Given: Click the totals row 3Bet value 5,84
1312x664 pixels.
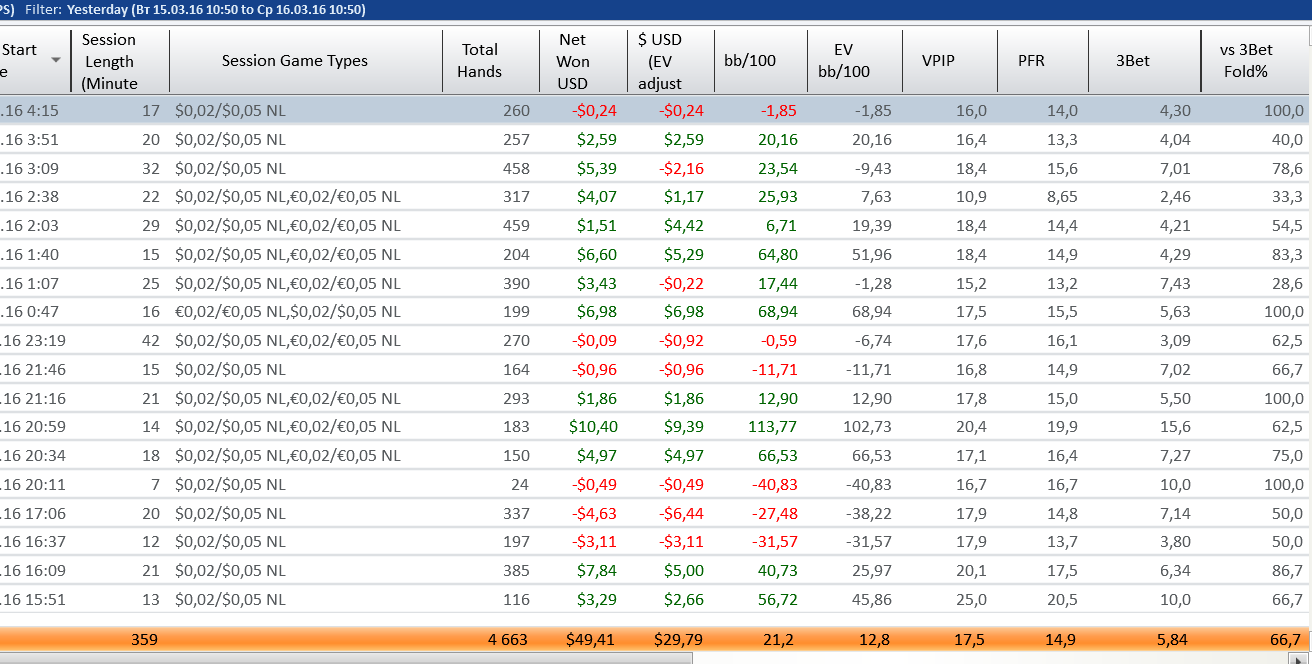Looking at the screenshot, I should pyautogui.click(x=1174, y=639).
